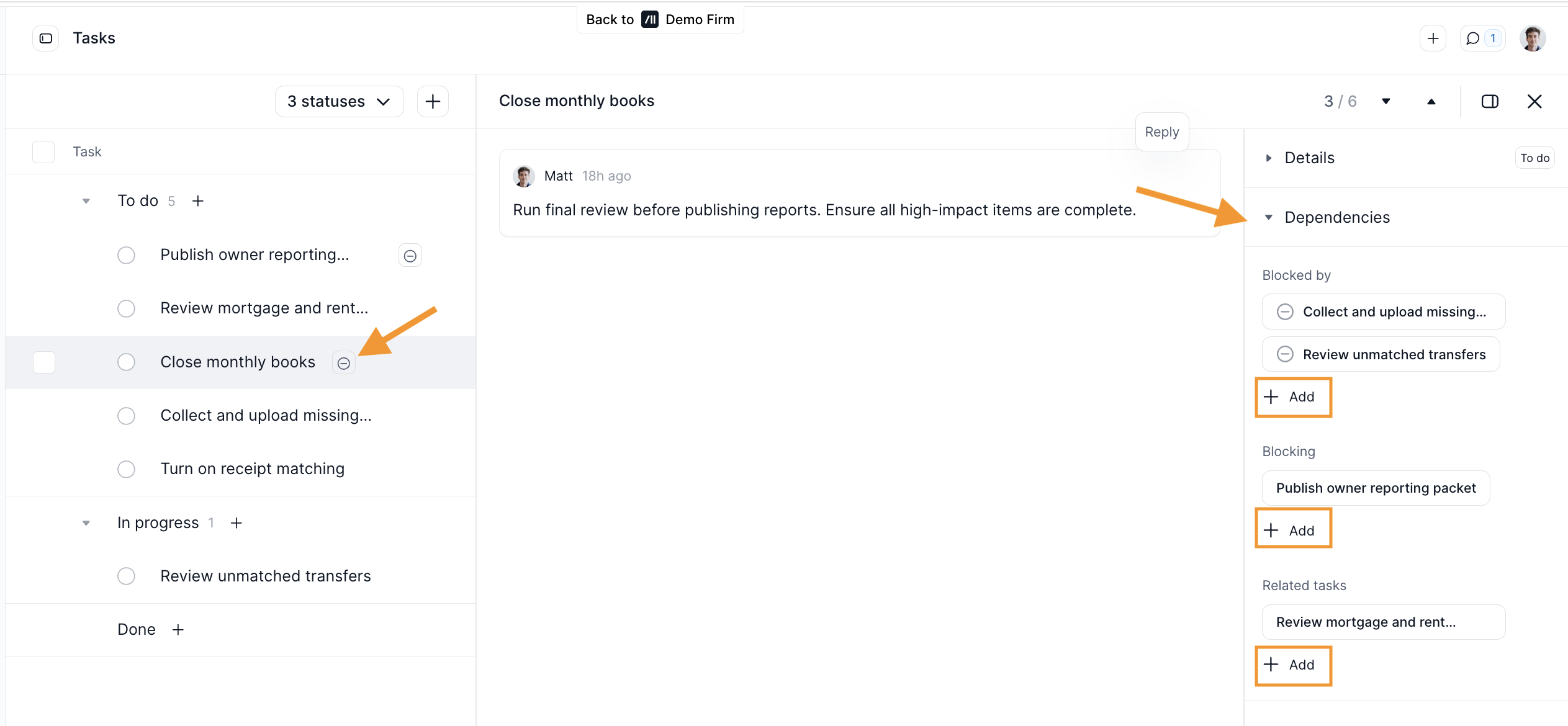Screen dimensions: 1568x726
Task: Check the row checkbox for "Close monthly books"
Action: 43,362
